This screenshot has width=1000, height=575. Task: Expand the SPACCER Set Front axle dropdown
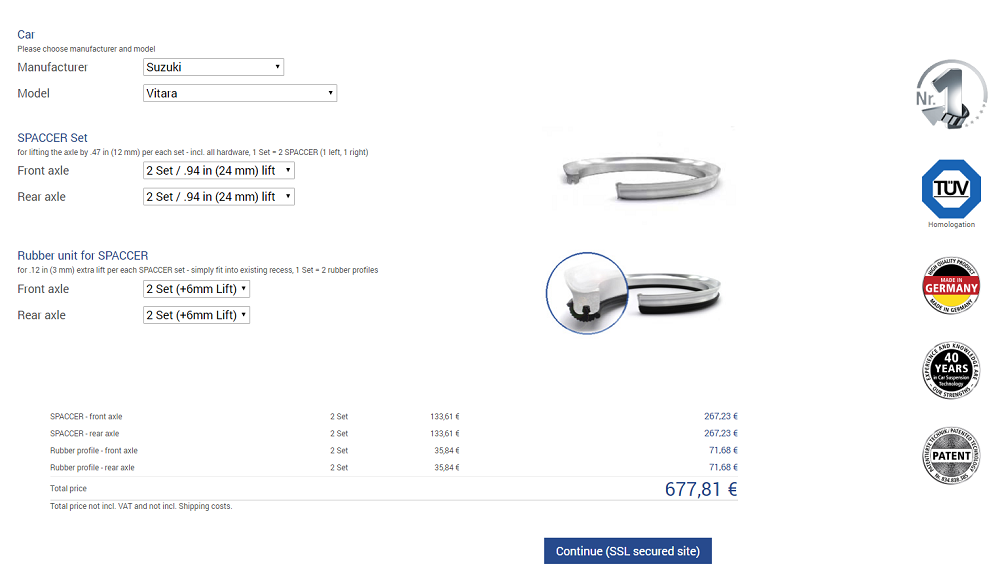(x=219, y=170)
